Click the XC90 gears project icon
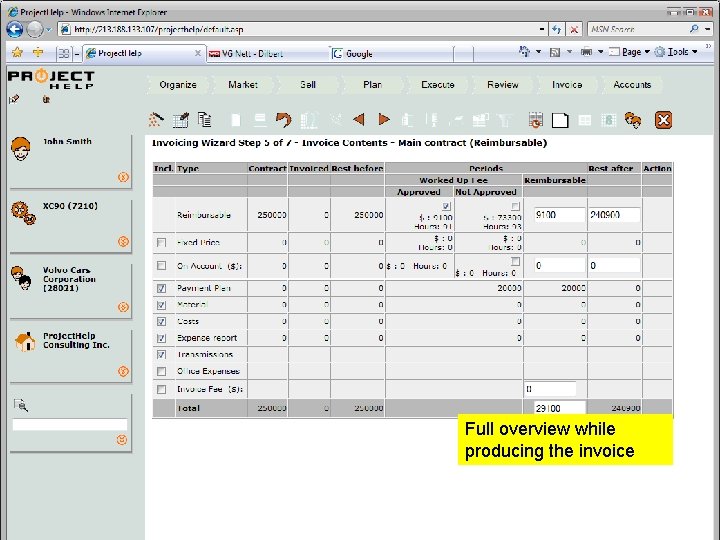Viewport: 720px width, 540px height. tap(23, 213)
